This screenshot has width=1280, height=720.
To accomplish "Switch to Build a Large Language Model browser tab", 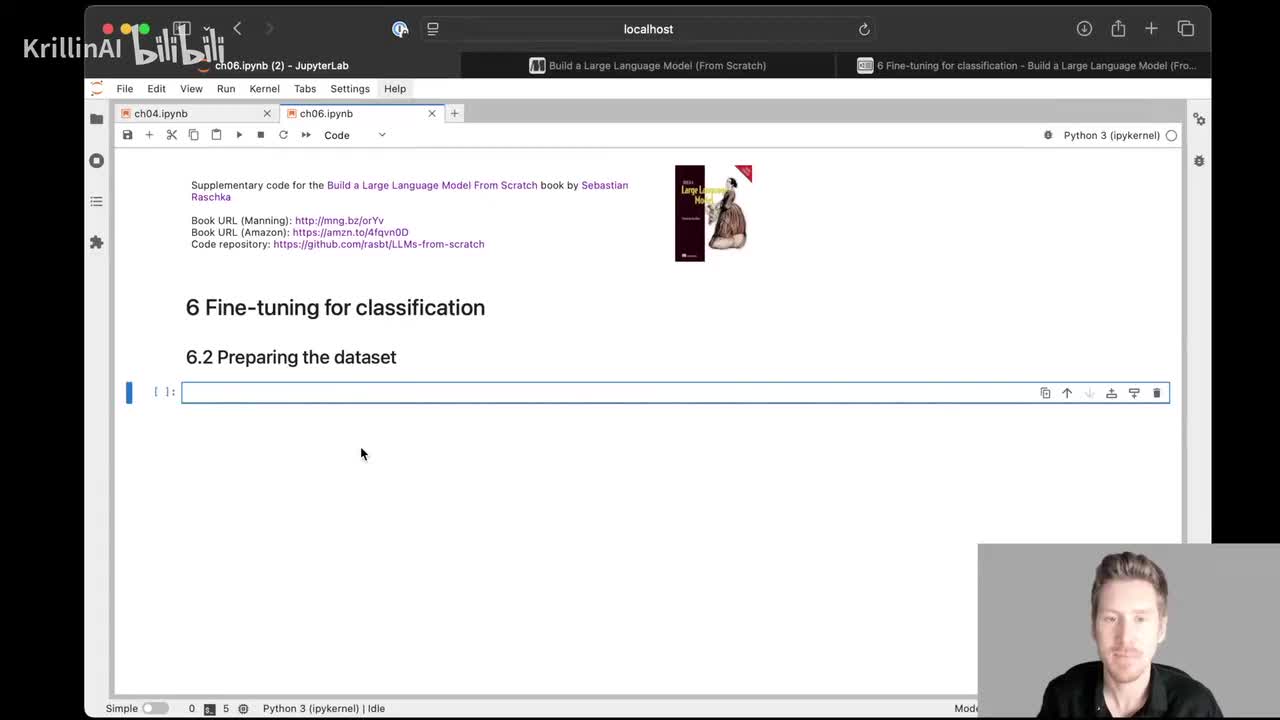I will pos(648,66).
